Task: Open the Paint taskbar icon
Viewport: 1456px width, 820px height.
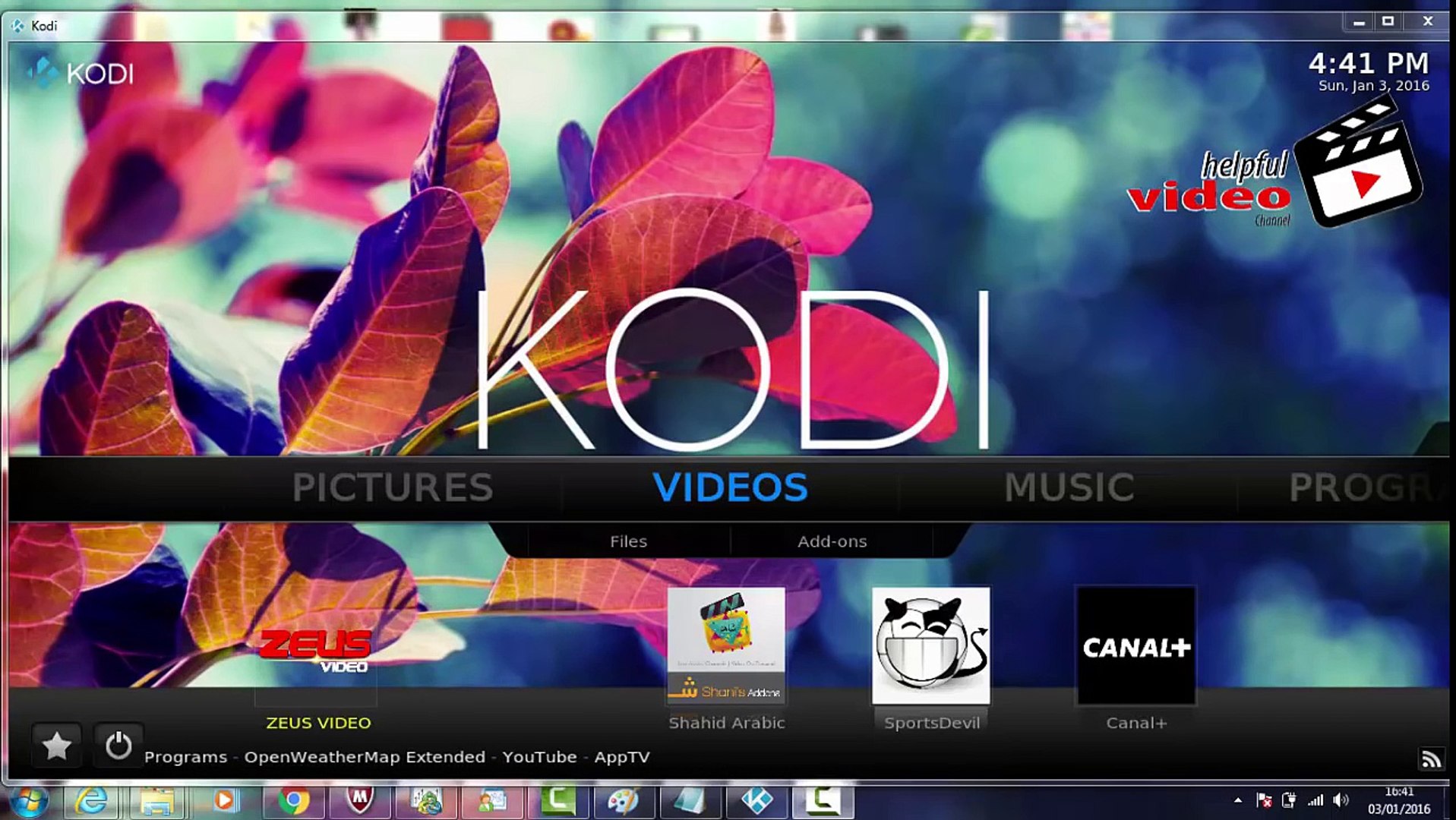Action: [624, 802]
